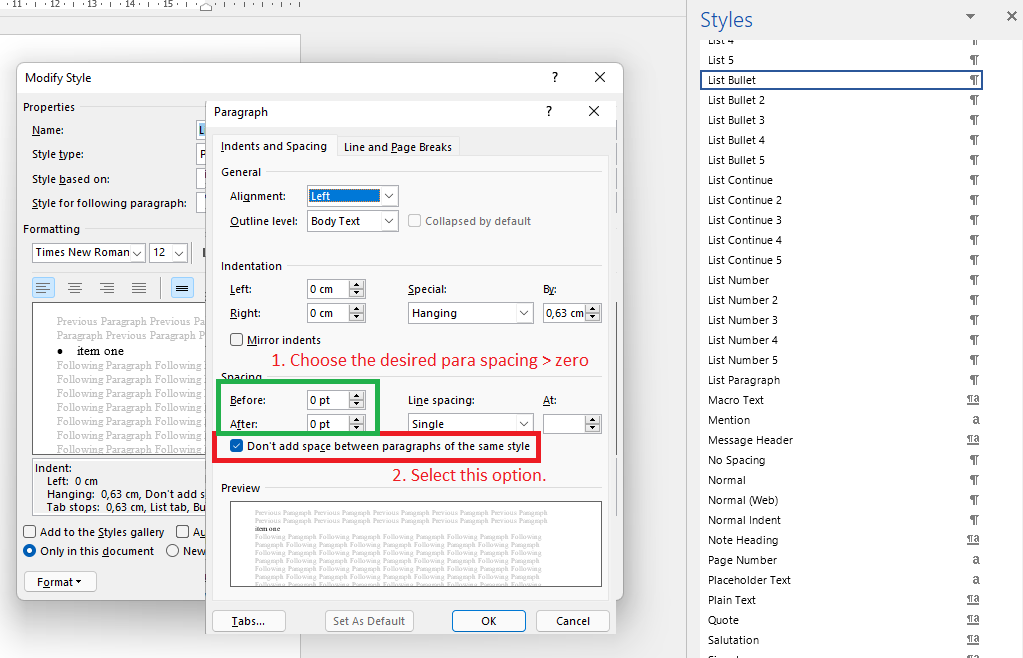
Task: Click linked style icon beside Macro Text
Action: coord(973,400)
